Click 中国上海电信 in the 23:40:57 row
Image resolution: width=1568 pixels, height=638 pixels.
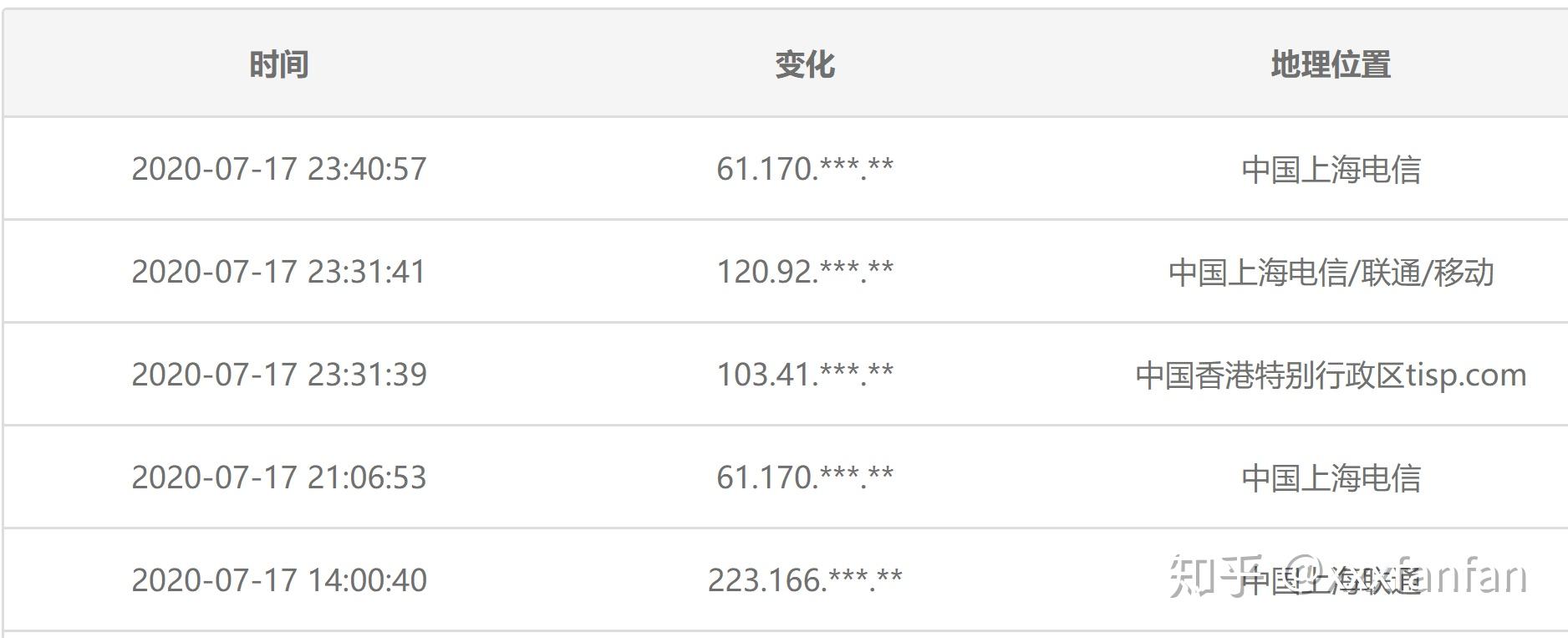point(1331,170)
